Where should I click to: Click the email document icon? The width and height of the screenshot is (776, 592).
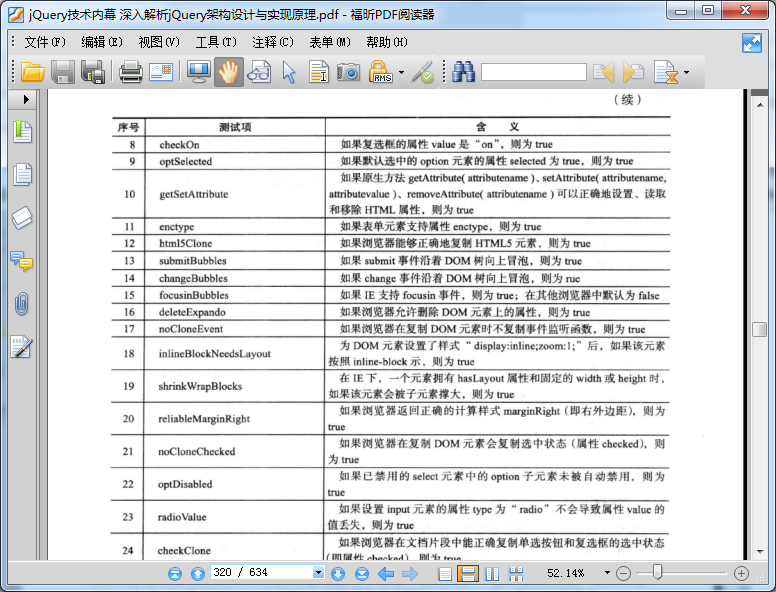[161, 72]
